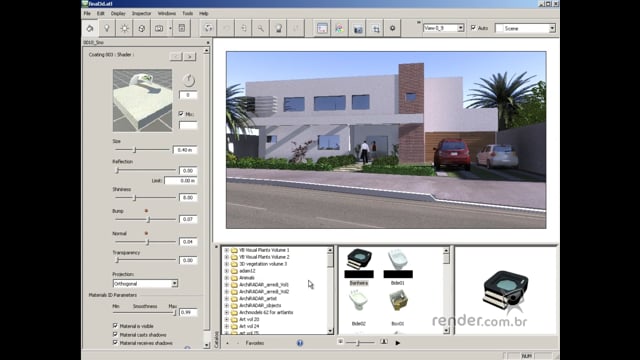Click the Size slider handle
Image resolution: width=640 pixels, height=360 pixels.
(135, 150)
